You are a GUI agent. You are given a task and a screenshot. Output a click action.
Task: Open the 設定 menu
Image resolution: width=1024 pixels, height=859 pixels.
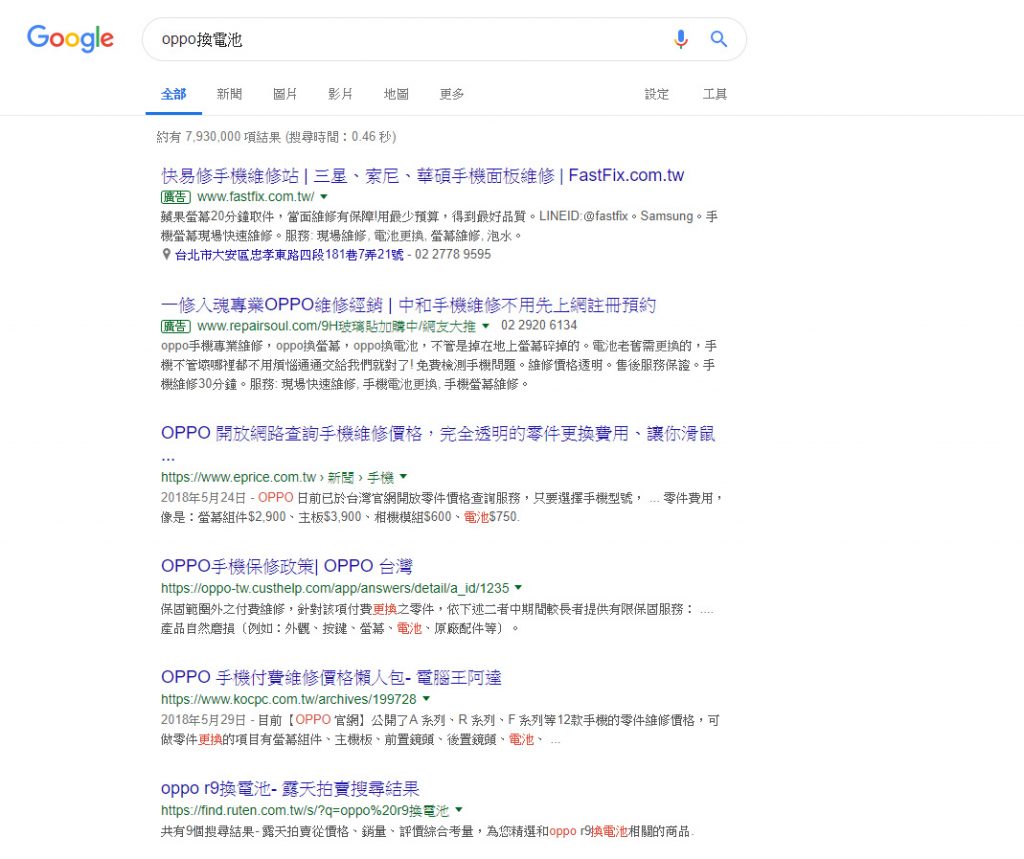tap(656, 94)
